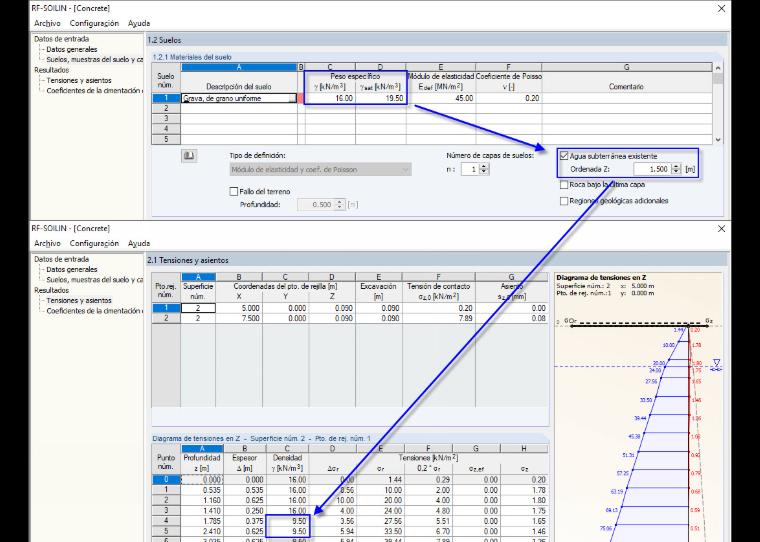Select Tensiones y asientos in 2.1 Tensiones window tree

click(x=79, y=301)
